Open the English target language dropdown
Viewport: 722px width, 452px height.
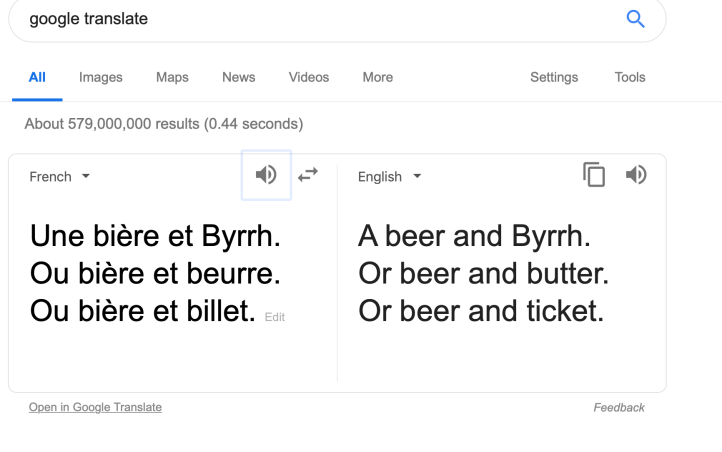[390, 177]
